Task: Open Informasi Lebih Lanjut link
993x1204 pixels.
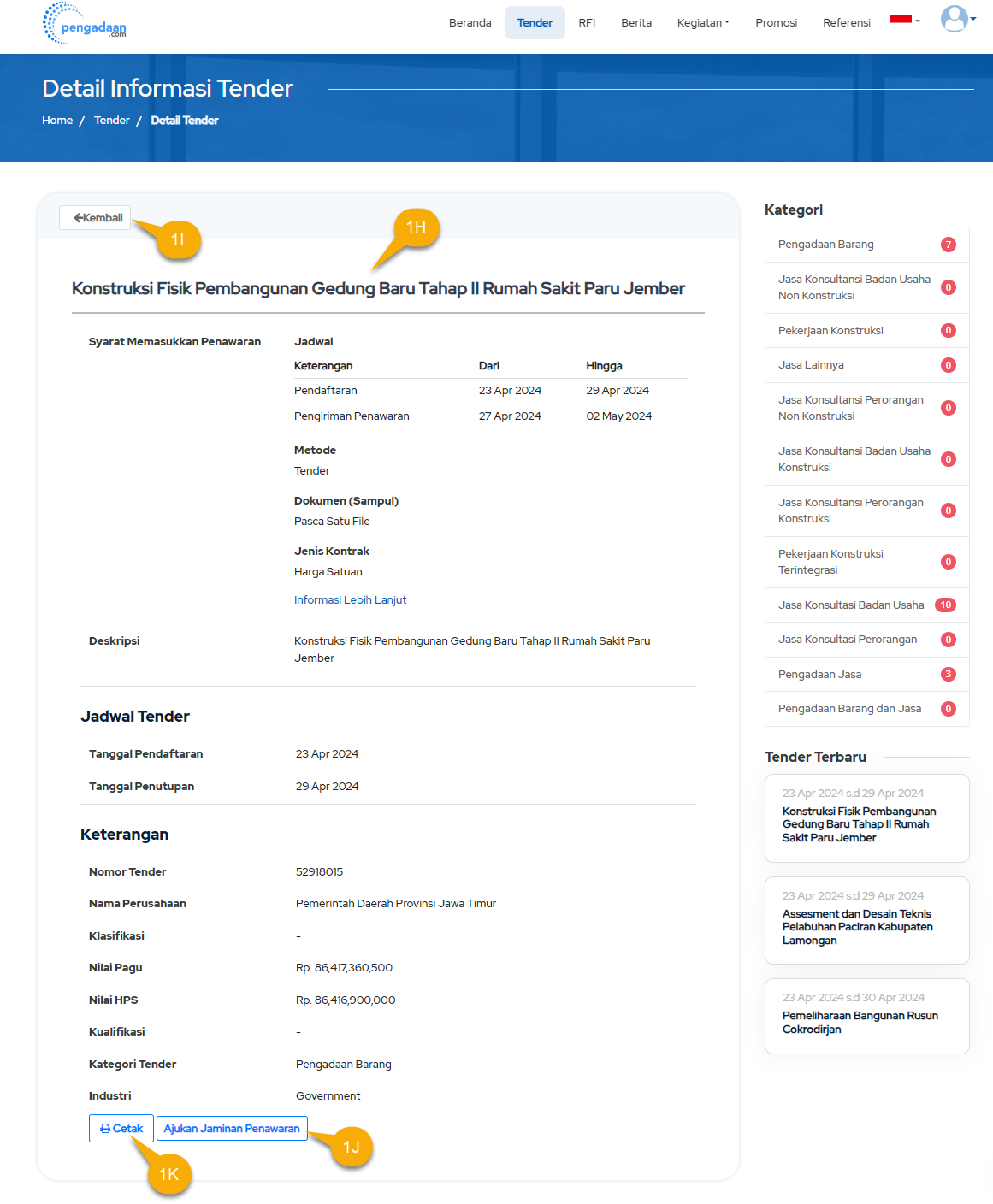Action: [x=350, y=600]
